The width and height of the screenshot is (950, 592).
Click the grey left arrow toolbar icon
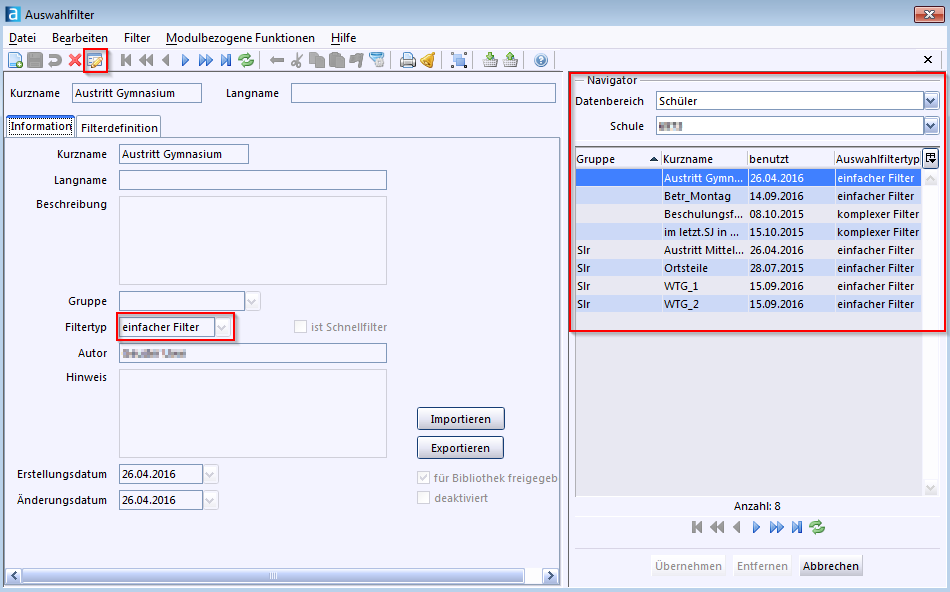point(277,60)
